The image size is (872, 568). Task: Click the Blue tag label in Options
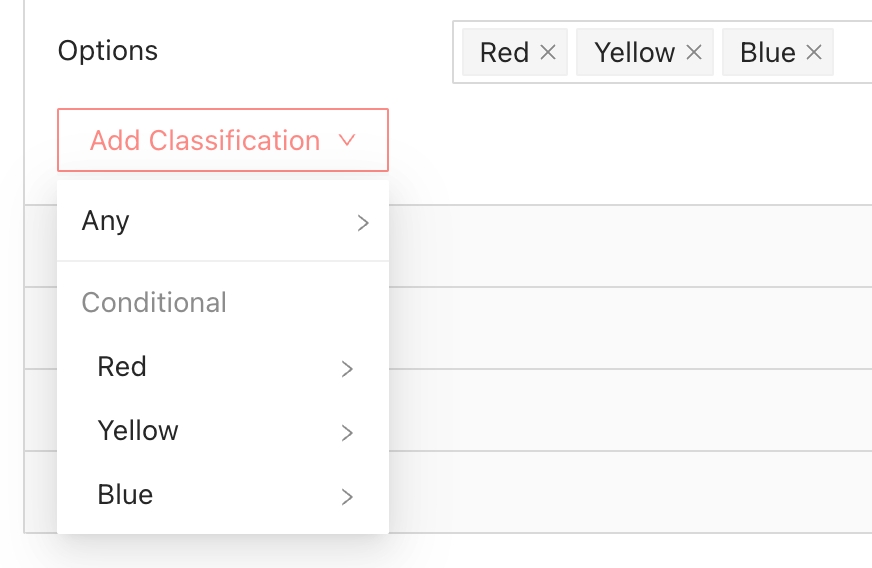click(767, 53)
